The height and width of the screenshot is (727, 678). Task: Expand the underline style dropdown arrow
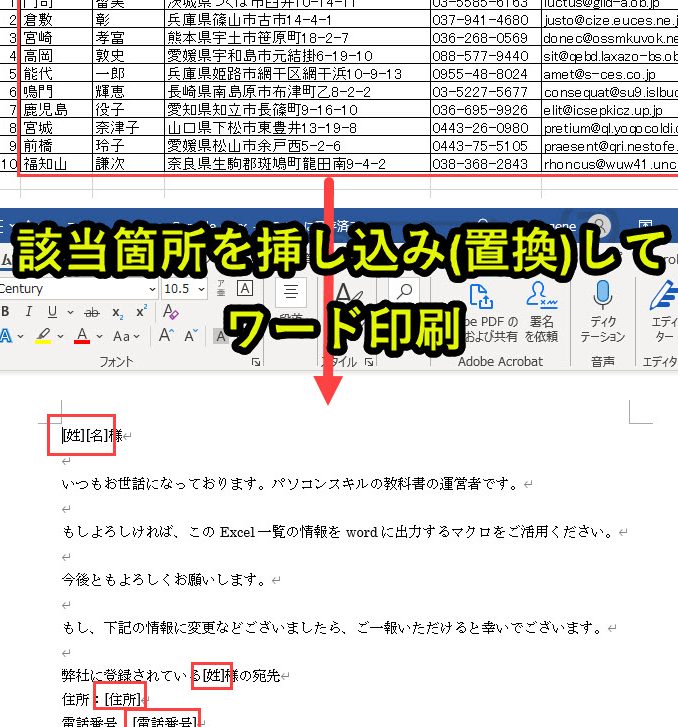[70, 312]
